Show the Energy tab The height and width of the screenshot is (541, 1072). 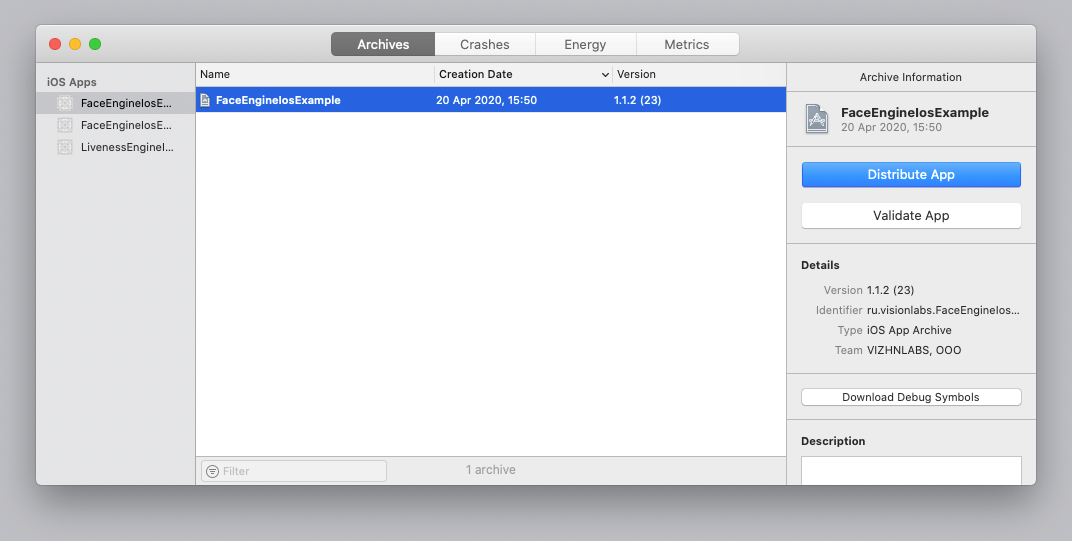(585, 44)
